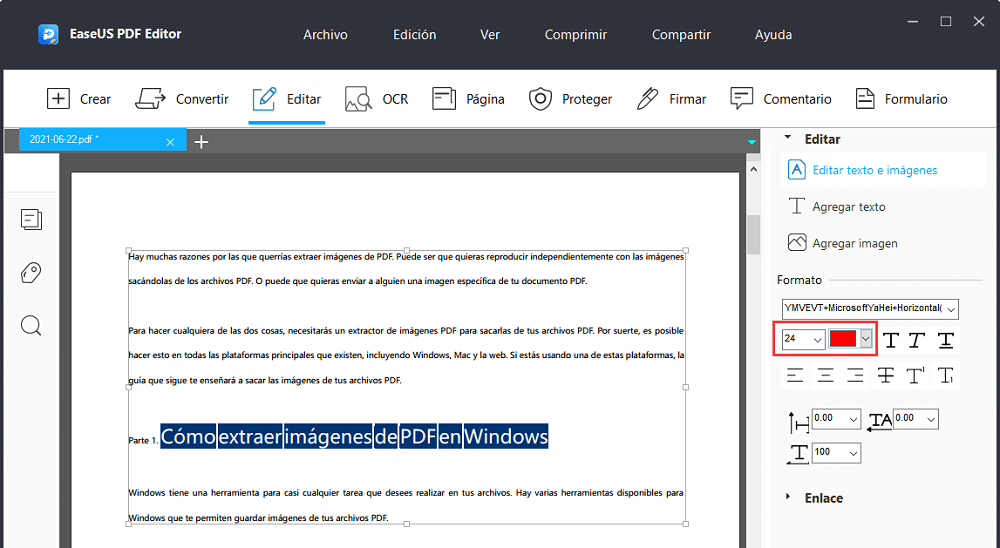Image resolution: width=1000 pixels, height=548 pixels.
Task: Open the Comentario tool
Action: click(781, 99)
